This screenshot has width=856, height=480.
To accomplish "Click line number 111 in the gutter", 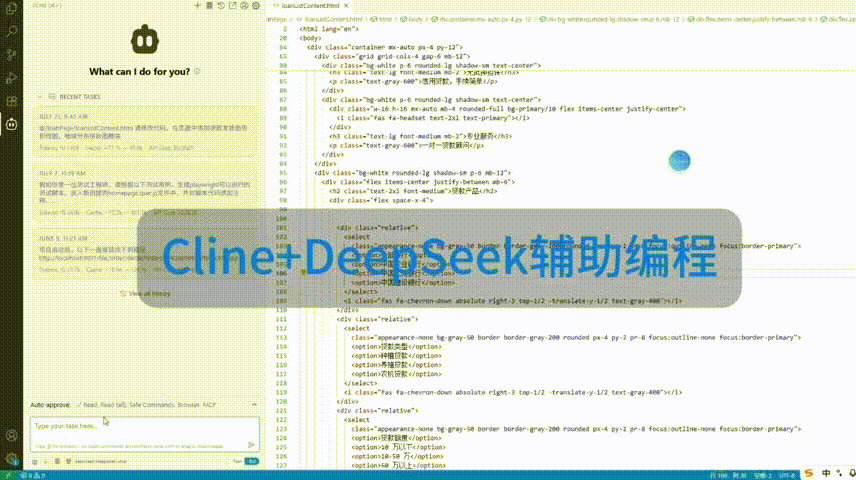I will tap(281, 319).
